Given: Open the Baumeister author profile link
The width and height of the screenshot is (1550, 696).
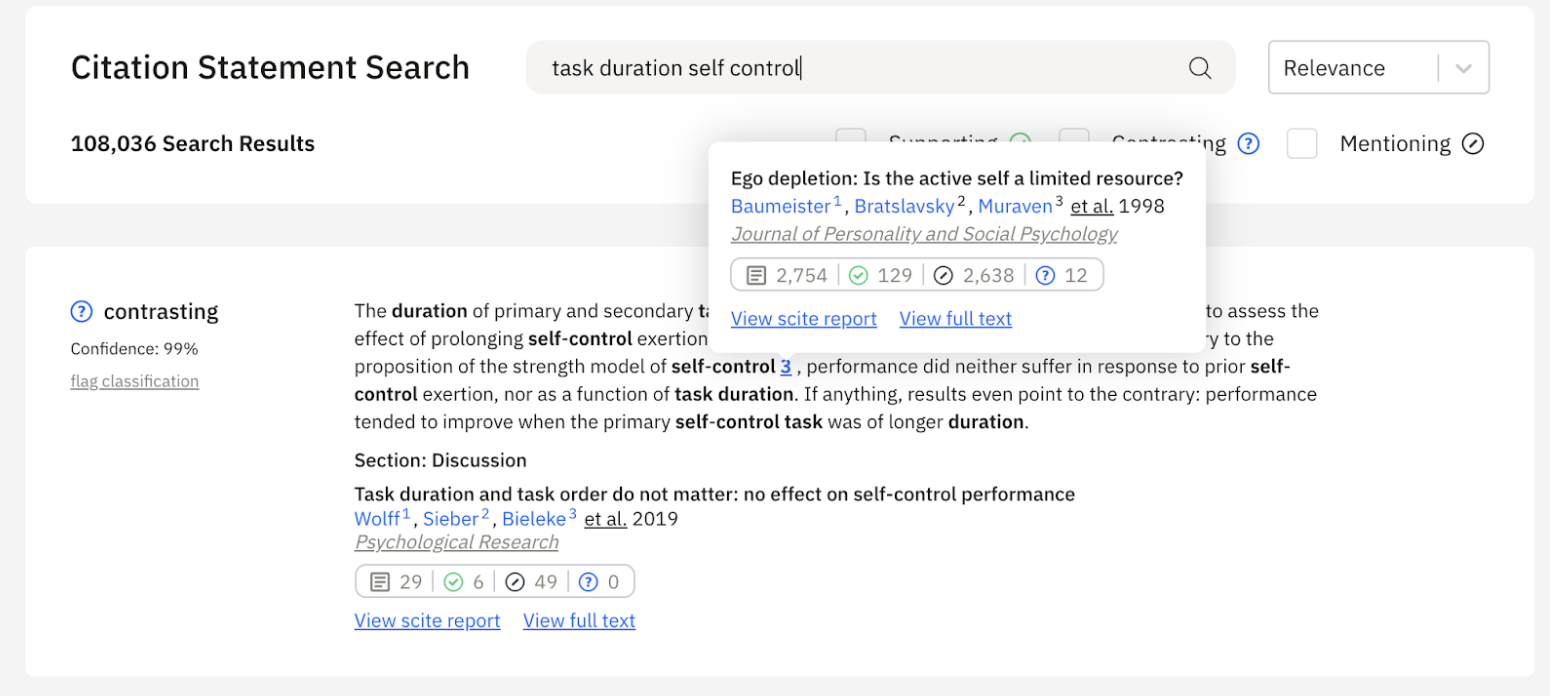Looking at the screenshot, I should coord(781,206).
